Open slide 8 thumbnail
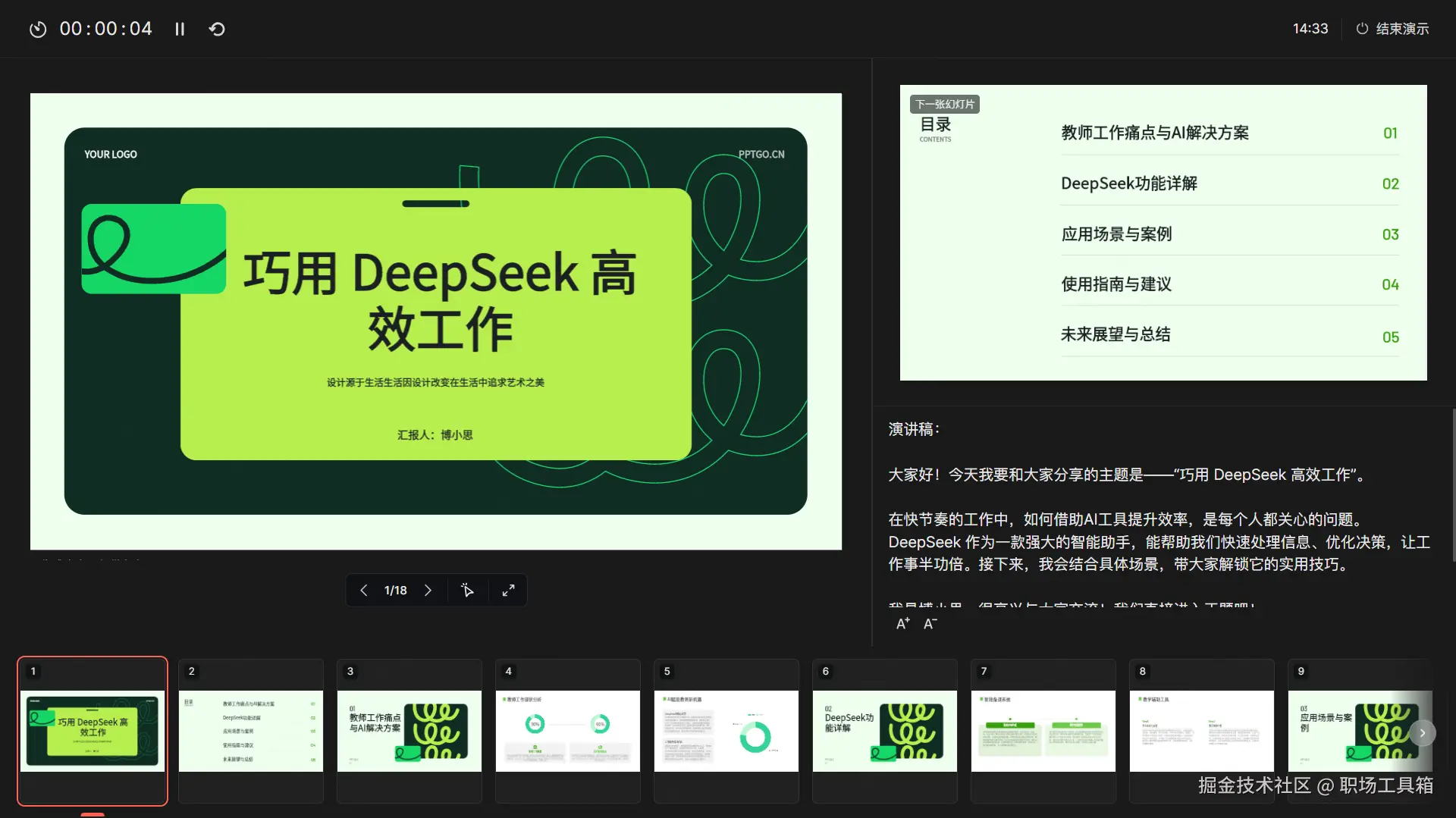1456x818 pixels. 1202,731
